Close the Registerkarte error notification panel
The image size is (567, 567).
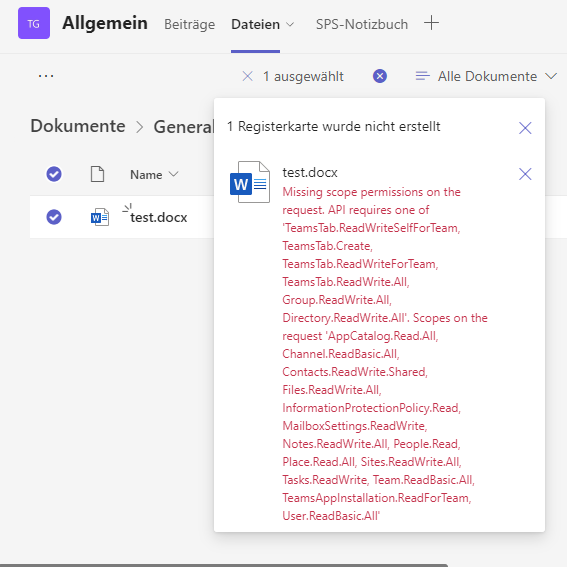point(525,128)
